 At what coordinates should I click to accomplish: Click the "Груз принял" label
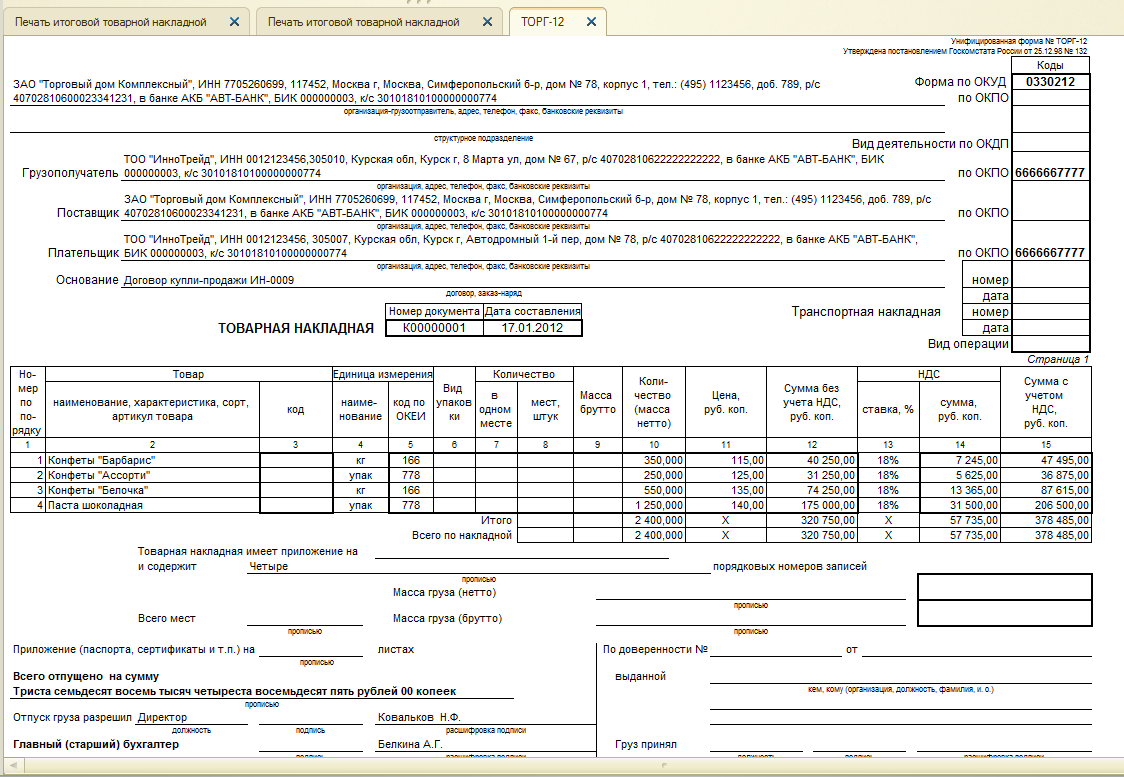pyautogui.click(x=646, y=745)
